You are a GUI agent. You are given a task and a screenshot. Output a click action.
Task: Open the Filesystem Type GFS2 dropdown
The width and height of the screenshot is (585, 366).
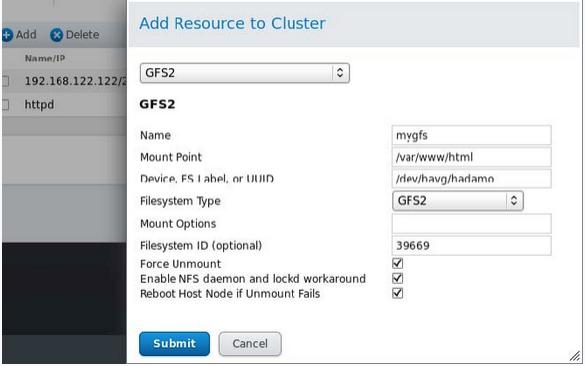click(458, 201)
